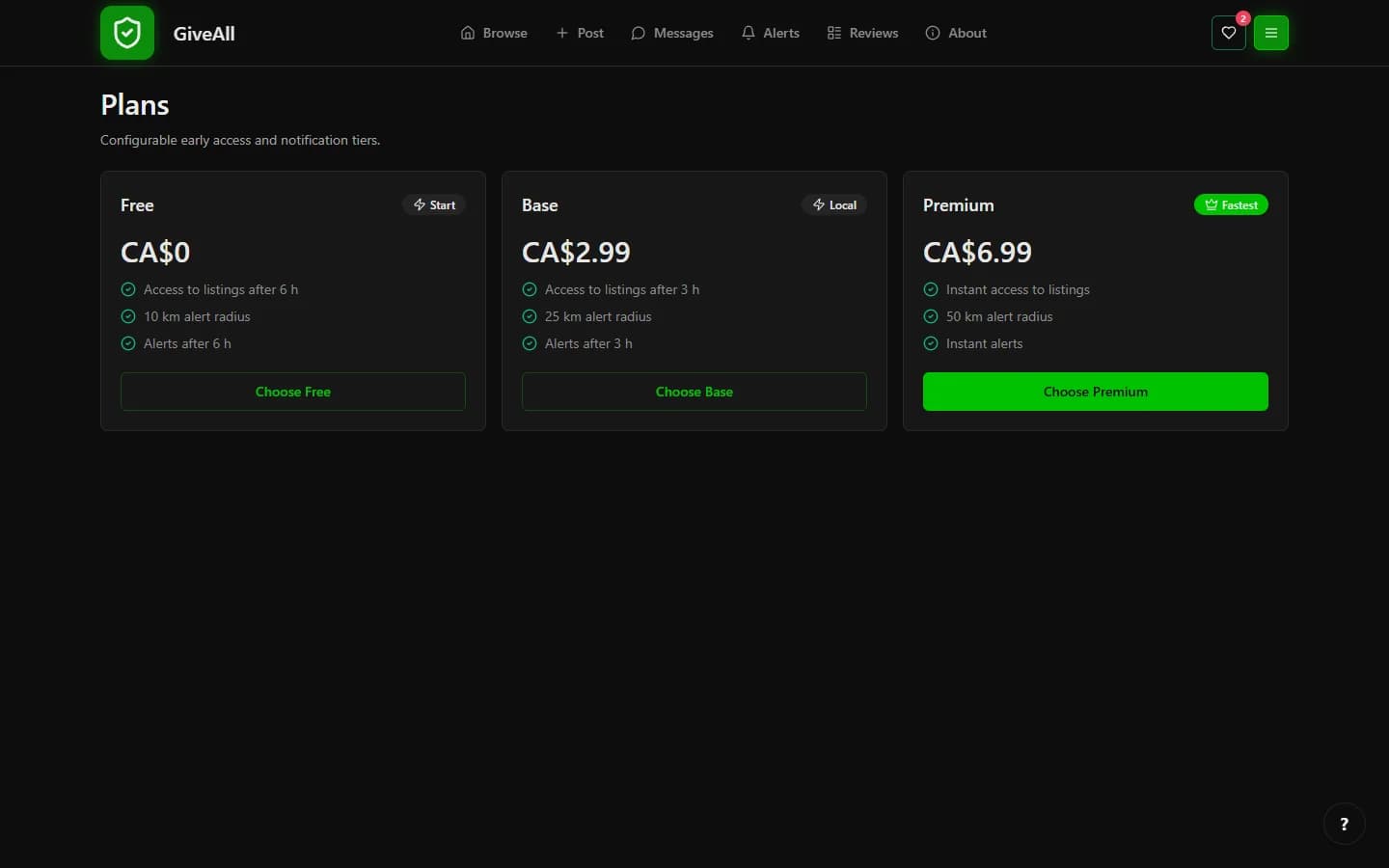1389x868 pixels.
Task: Click the Base plan title
Action: tap(539, 205)
